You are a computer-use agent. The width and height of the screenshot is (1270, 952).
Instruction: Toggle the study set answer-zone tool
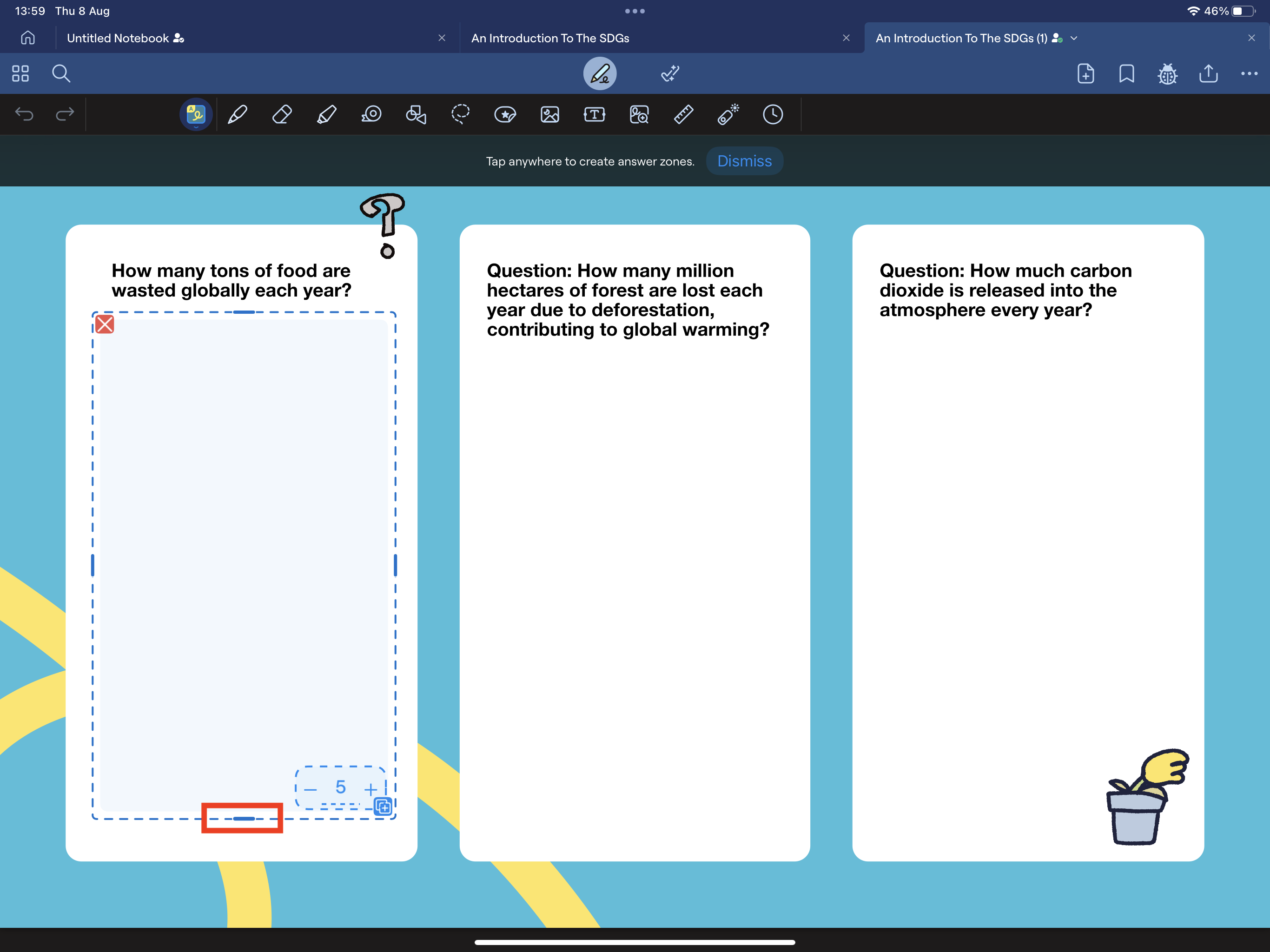[x=196, y=115]
